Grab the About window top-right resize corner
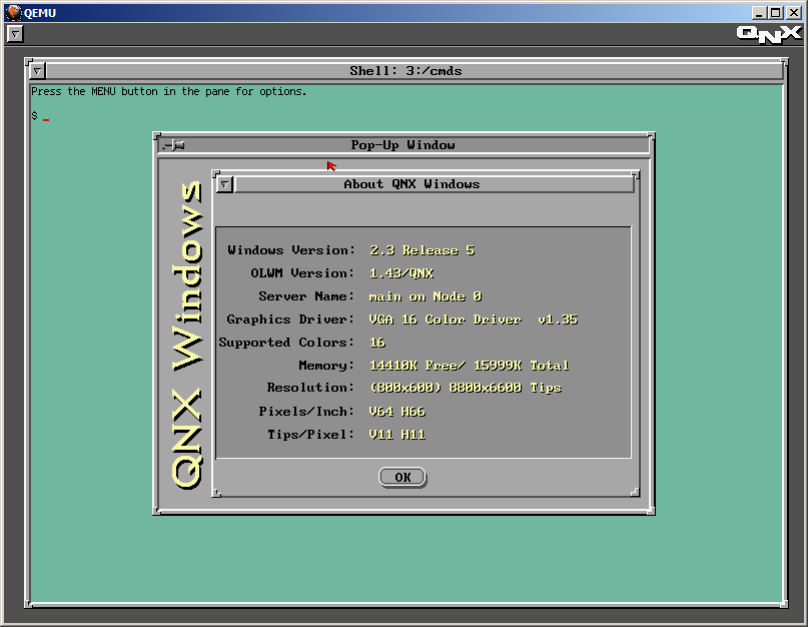The height and width of the screenshot is (627, 808). (634, 176)
